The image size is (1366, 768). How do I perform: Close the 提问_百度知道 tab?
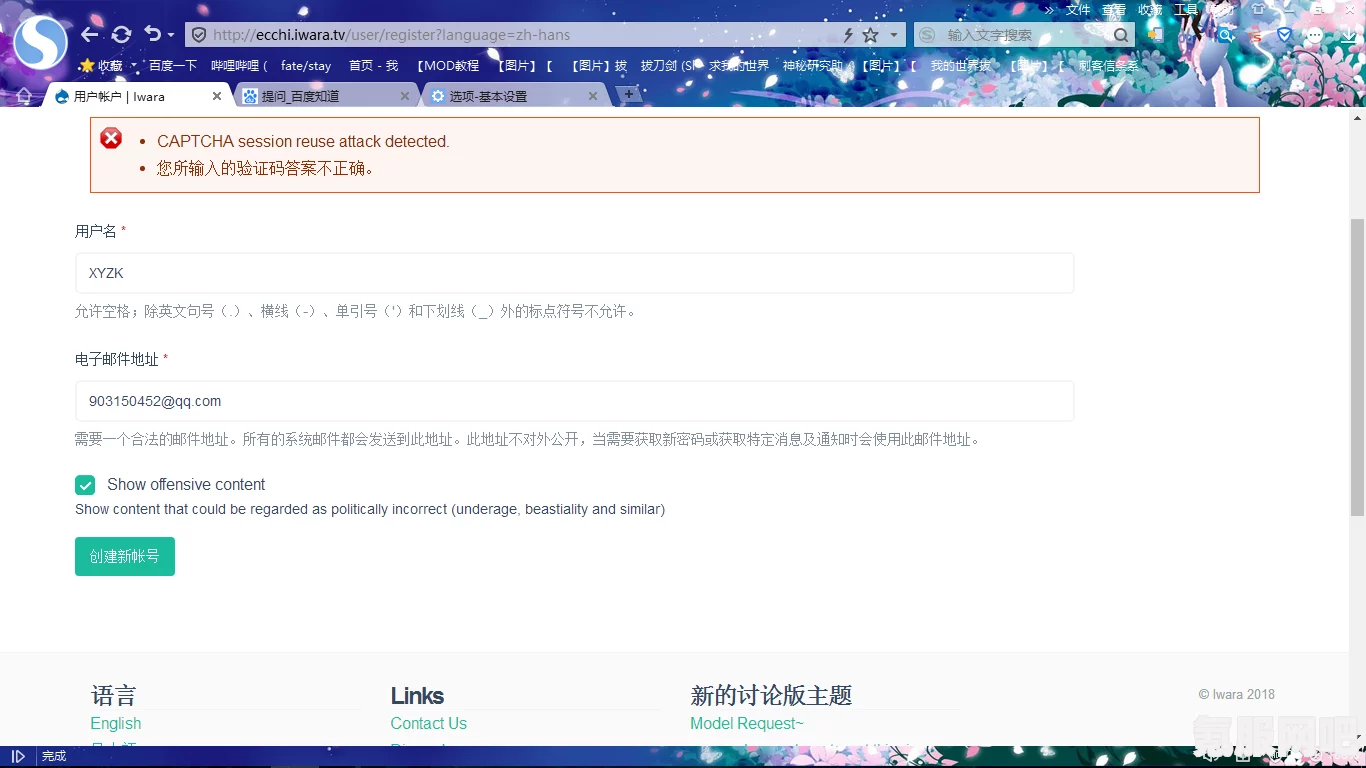tap(405, 97)
